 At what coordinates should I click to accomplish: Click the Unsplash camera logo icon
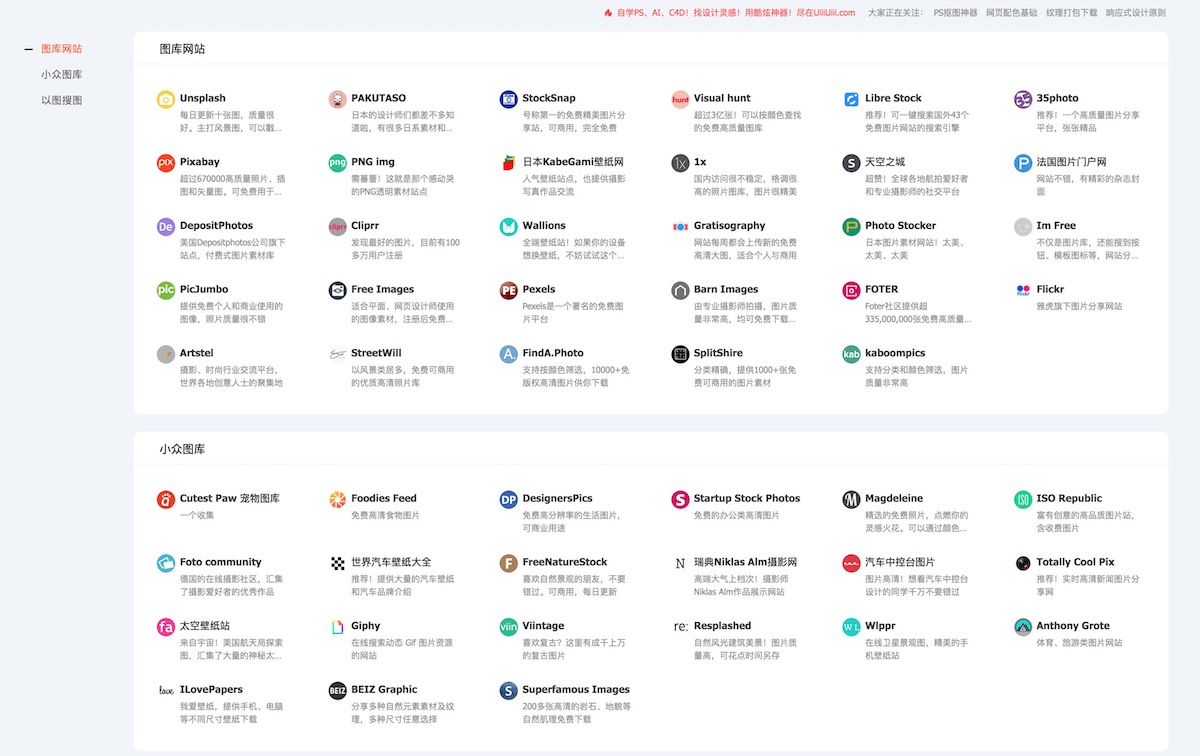(x=166, y=99)
